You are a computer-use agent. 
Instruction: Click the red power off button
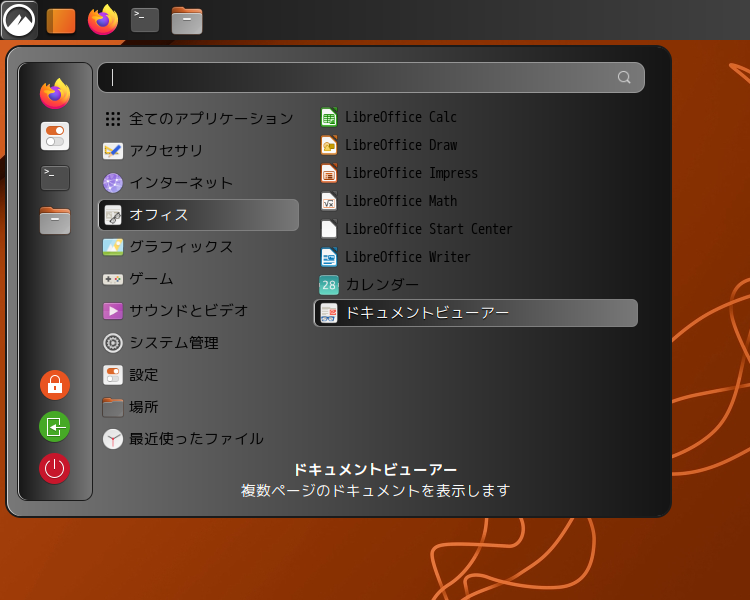[x=55, y=468]
